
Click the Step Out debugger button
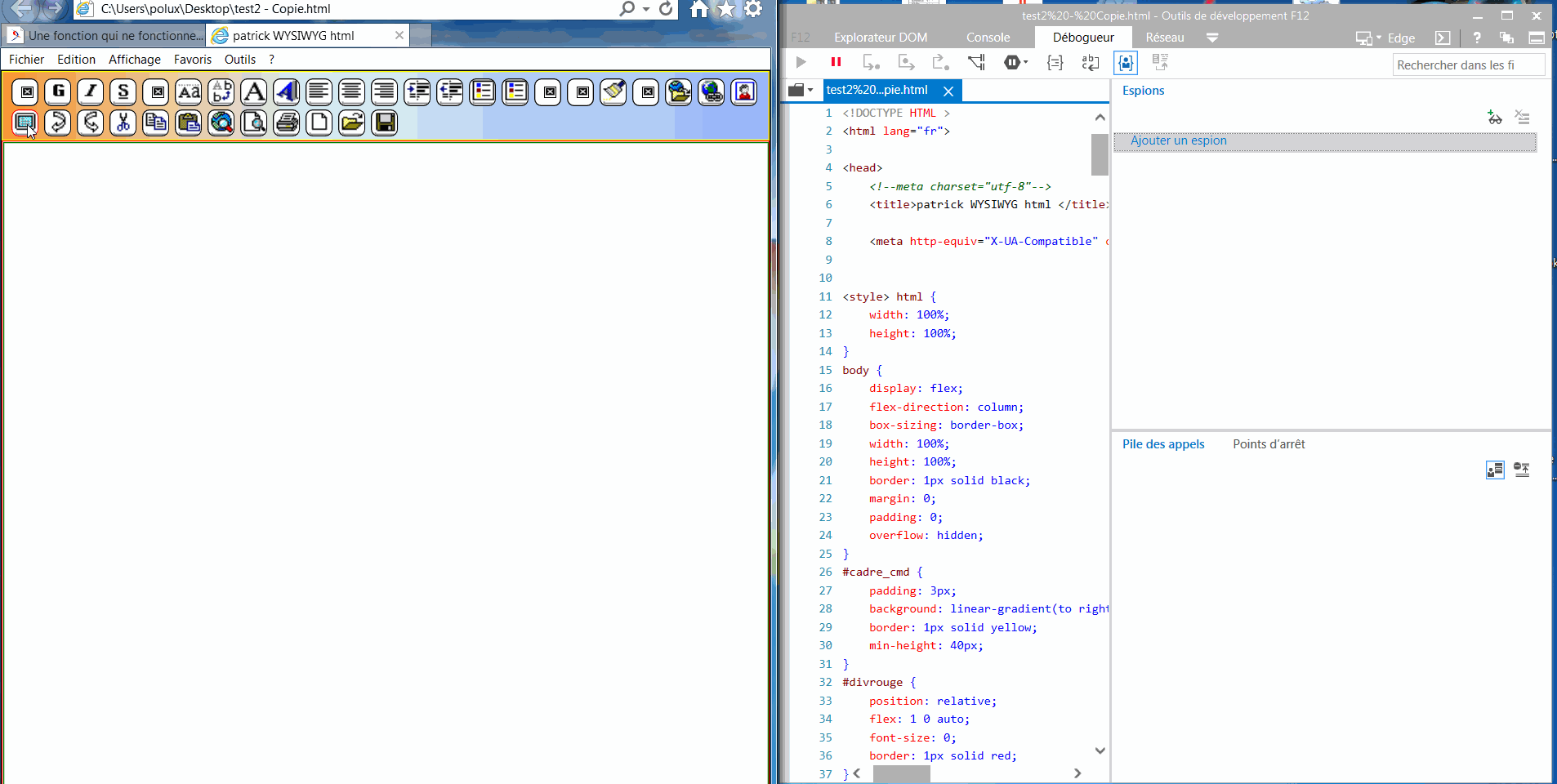pyautogui.click(x=940, y=62)
